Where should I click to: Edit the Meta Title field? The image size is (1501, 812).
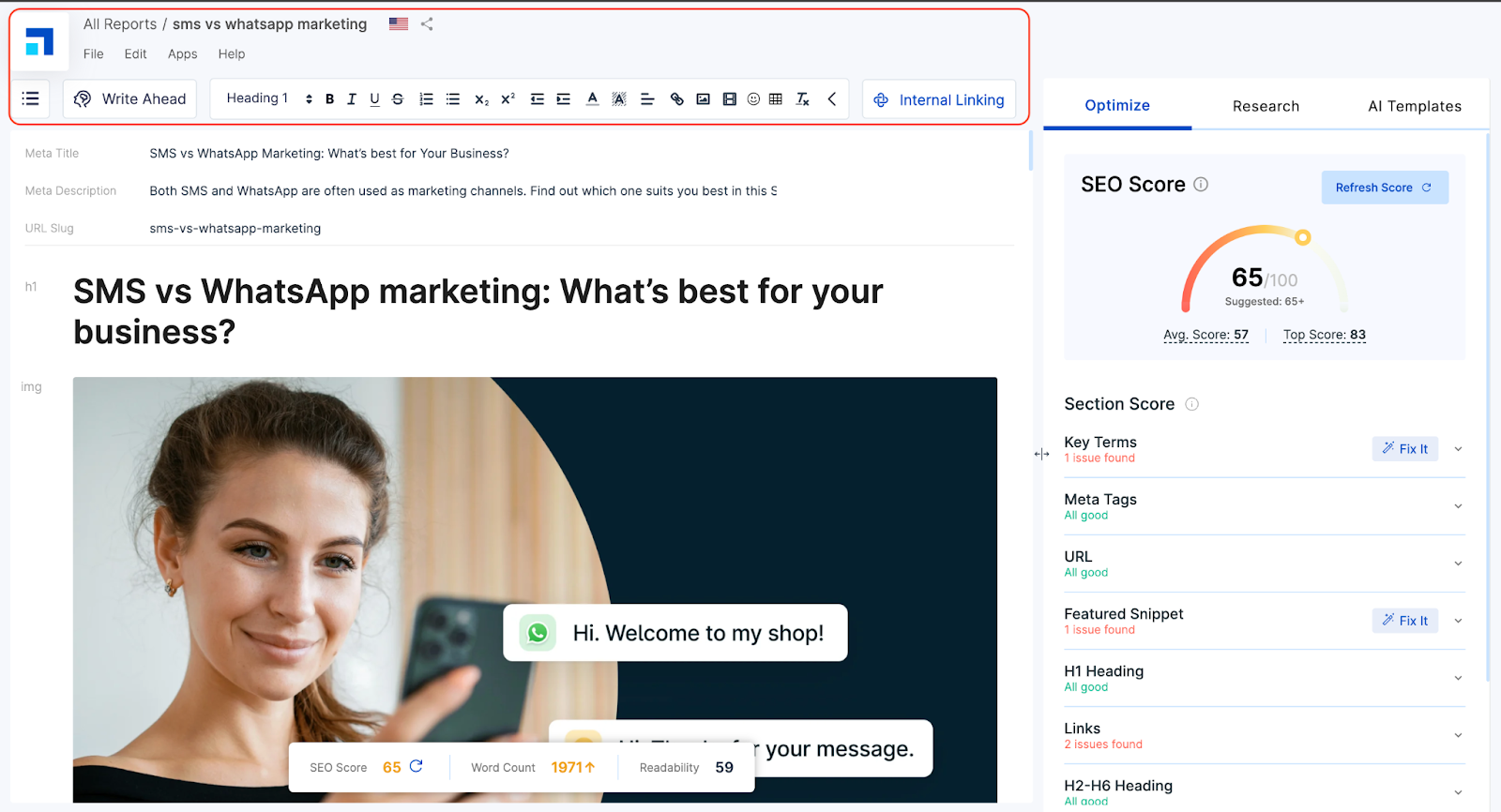582,153
